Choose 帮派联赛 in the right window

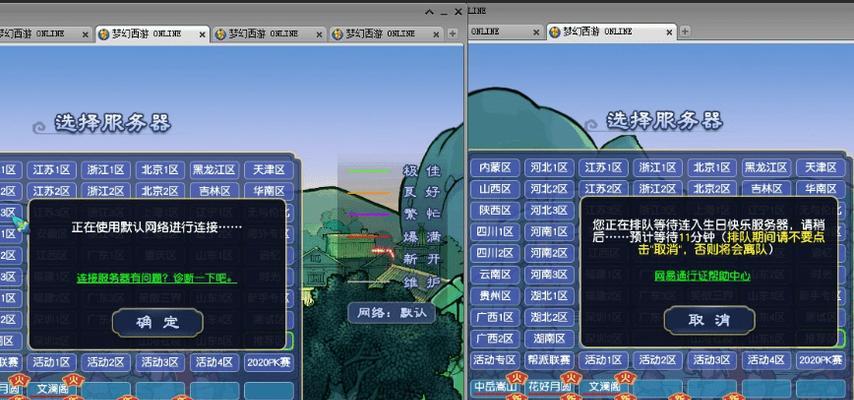[549, 360]
